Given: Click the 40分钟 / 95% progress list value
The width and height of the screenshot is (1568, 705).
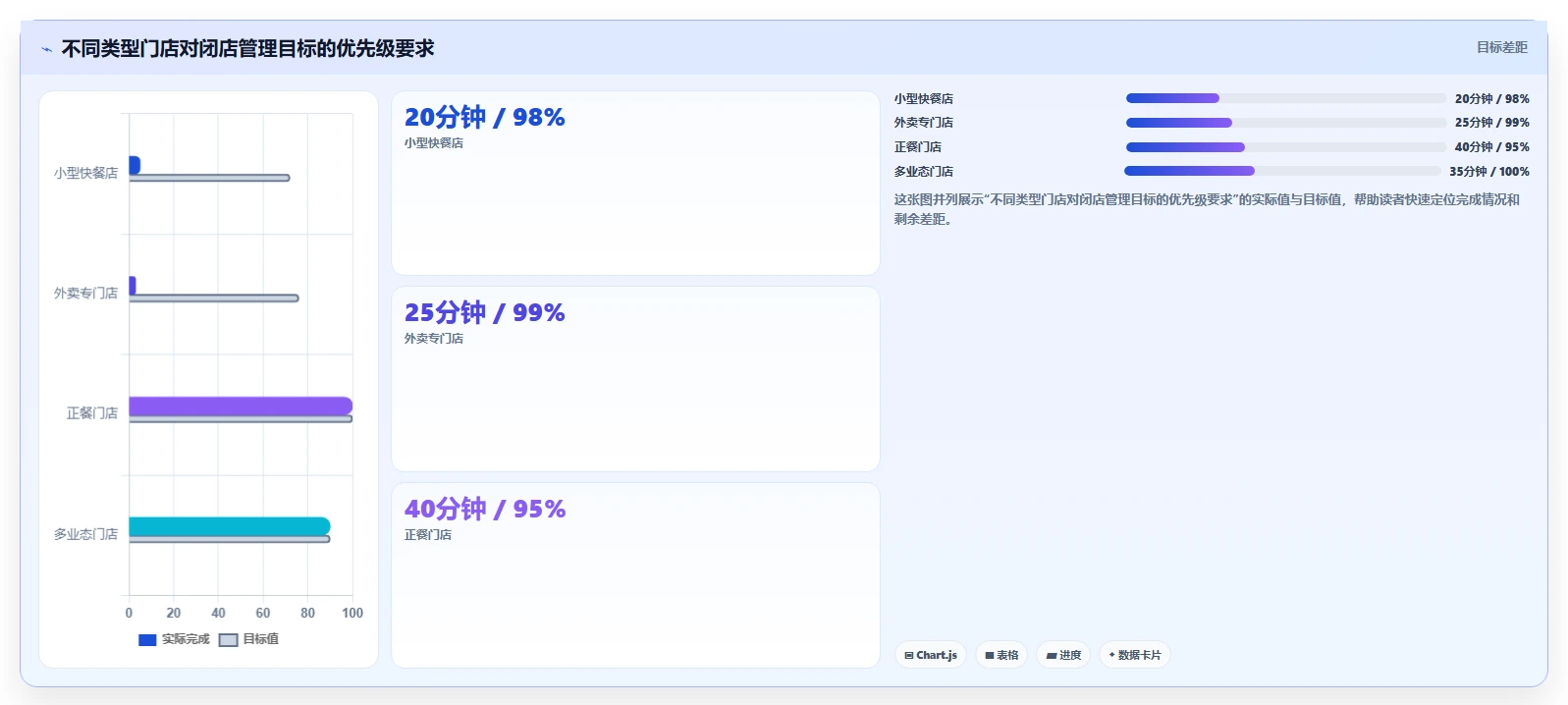Looking at the screenshot, I should click(1492, 147).
